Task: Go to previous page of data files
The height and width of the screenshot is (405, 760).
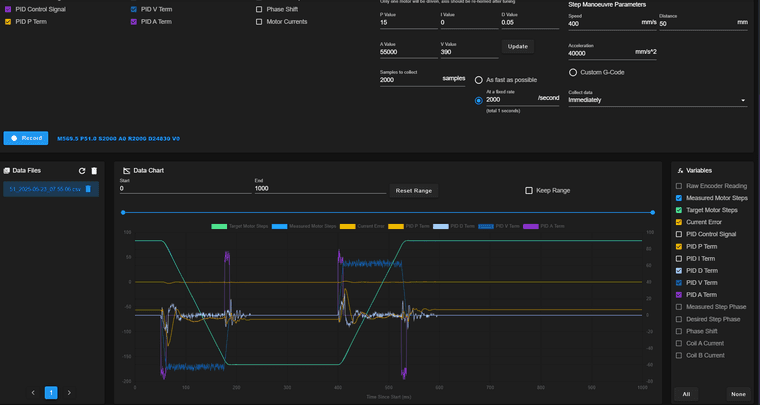Action: pos(33,392)
